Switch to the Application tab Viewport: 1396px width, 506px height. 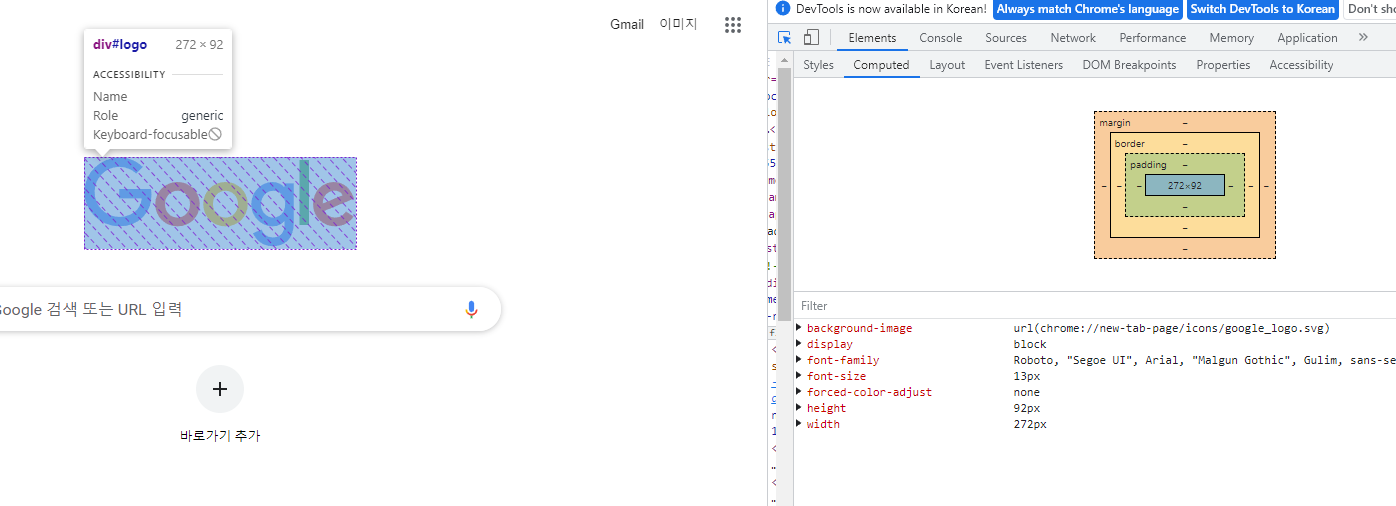coord(1307,38)
